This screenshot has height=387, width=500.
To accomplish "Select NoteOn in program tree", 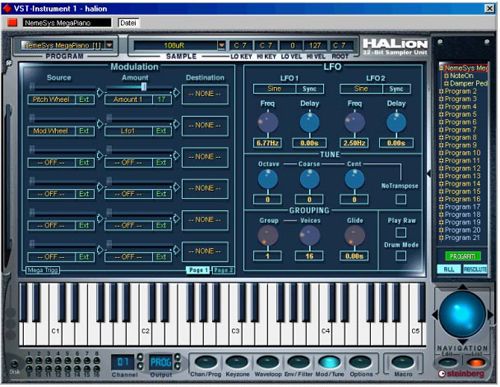I will (461, 76).
